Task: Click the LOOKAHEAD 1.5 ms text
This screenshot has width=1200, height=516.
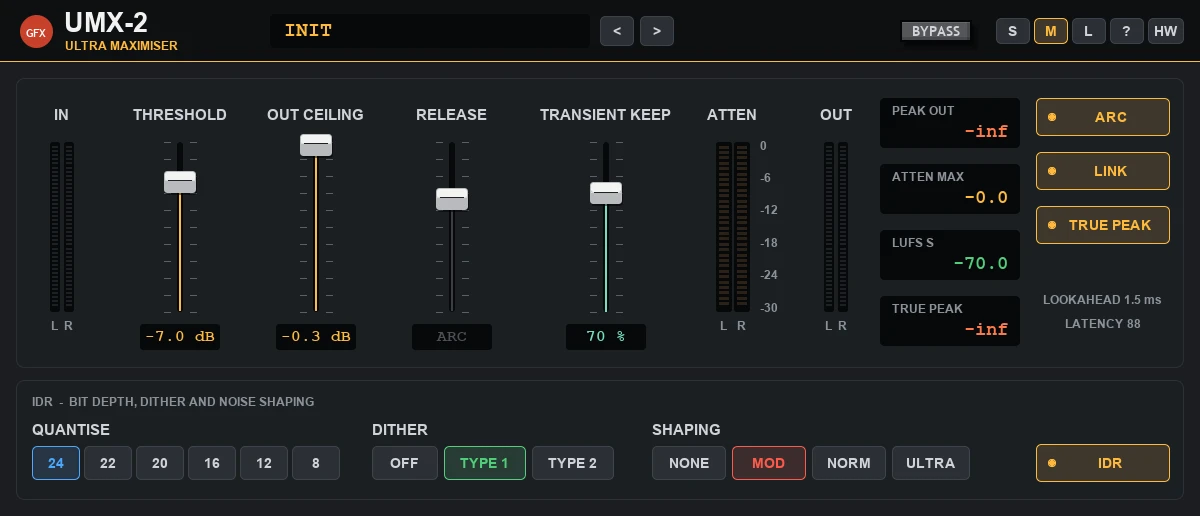Action: (x=1102, y=300)
